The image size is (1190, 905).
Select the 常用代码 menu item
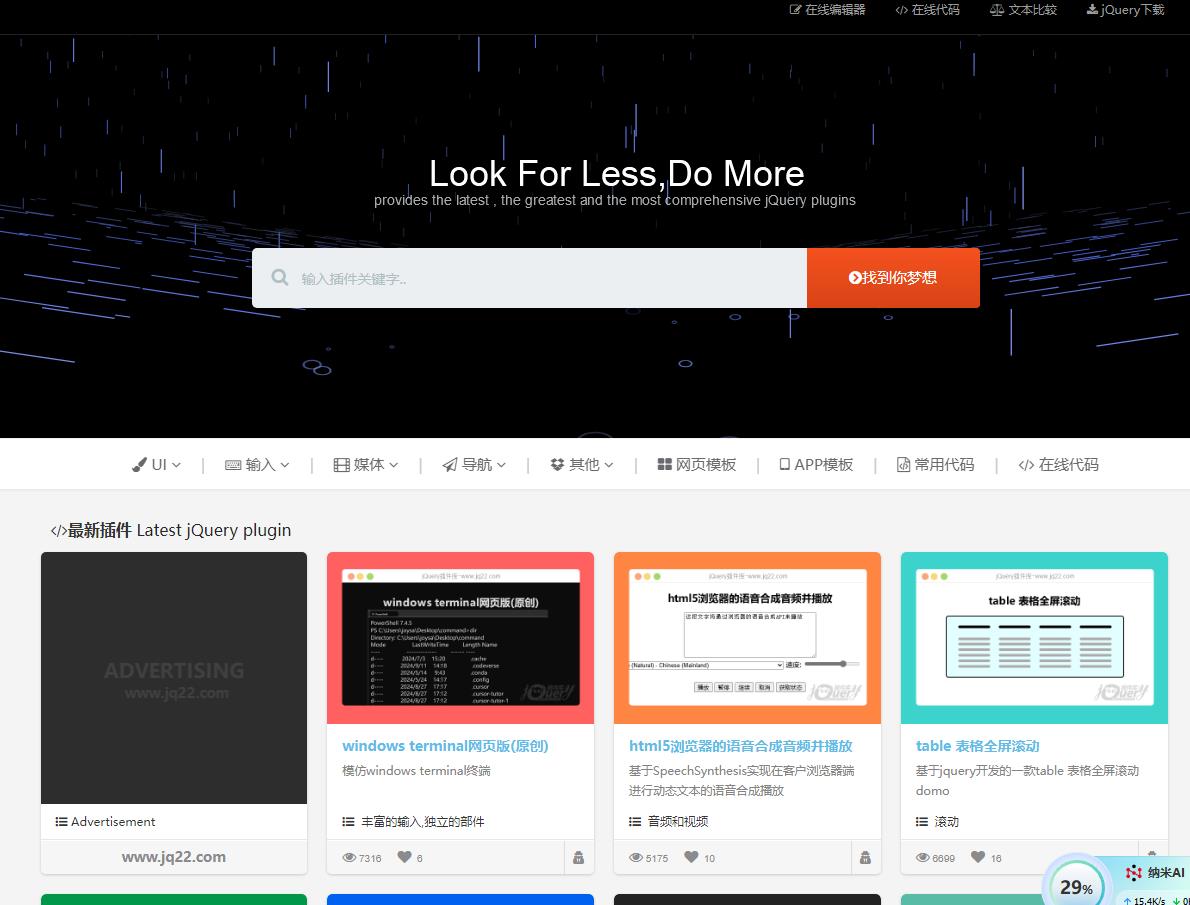pos(935,465)
